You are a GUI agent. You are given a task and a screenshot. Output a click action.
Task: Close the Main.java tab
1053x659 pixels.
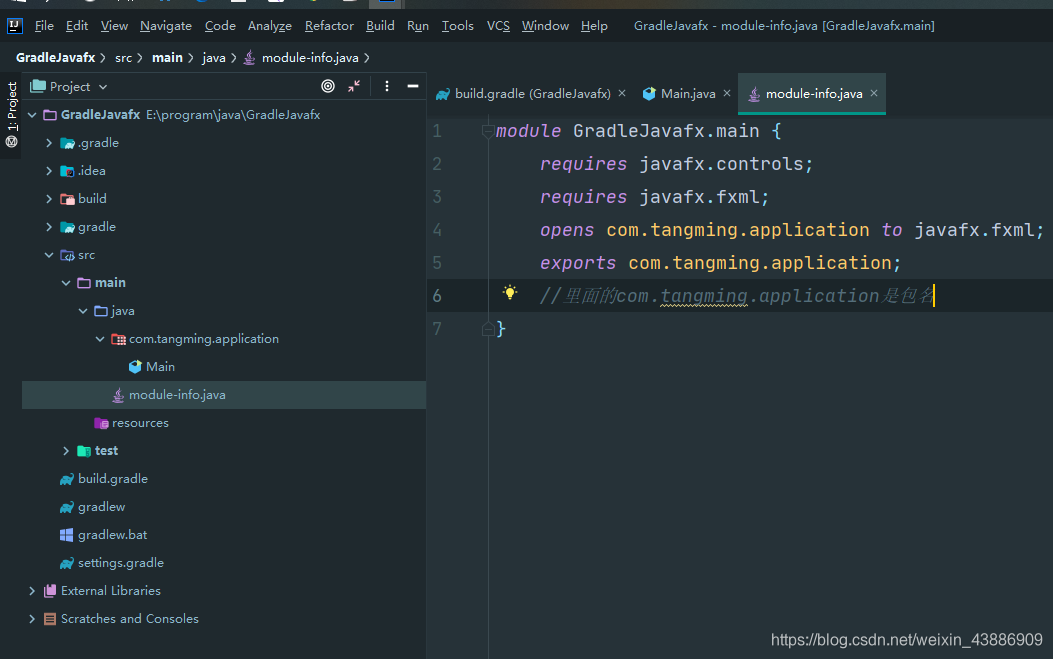[x=727, y=93]
